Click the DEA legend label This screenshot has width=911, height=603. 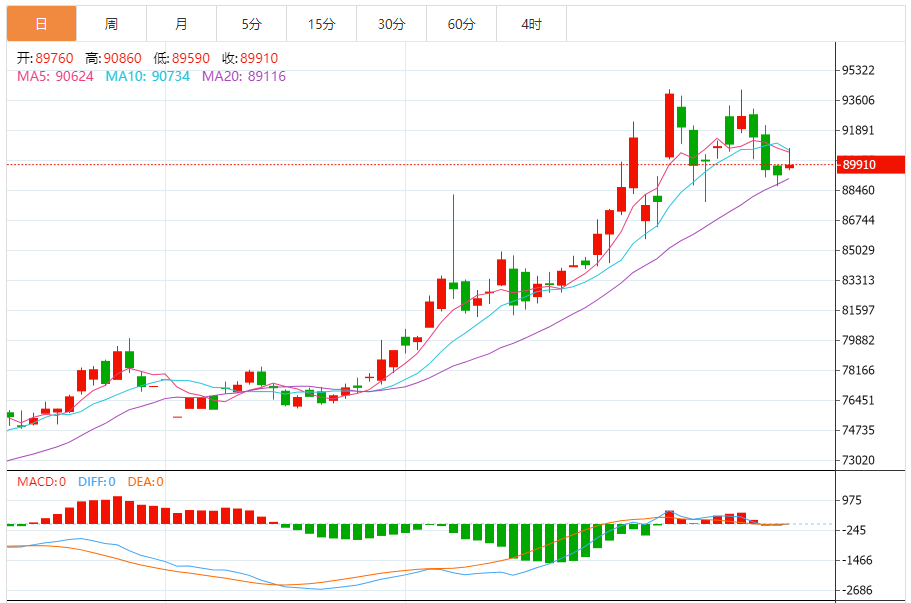coord(145,481)
